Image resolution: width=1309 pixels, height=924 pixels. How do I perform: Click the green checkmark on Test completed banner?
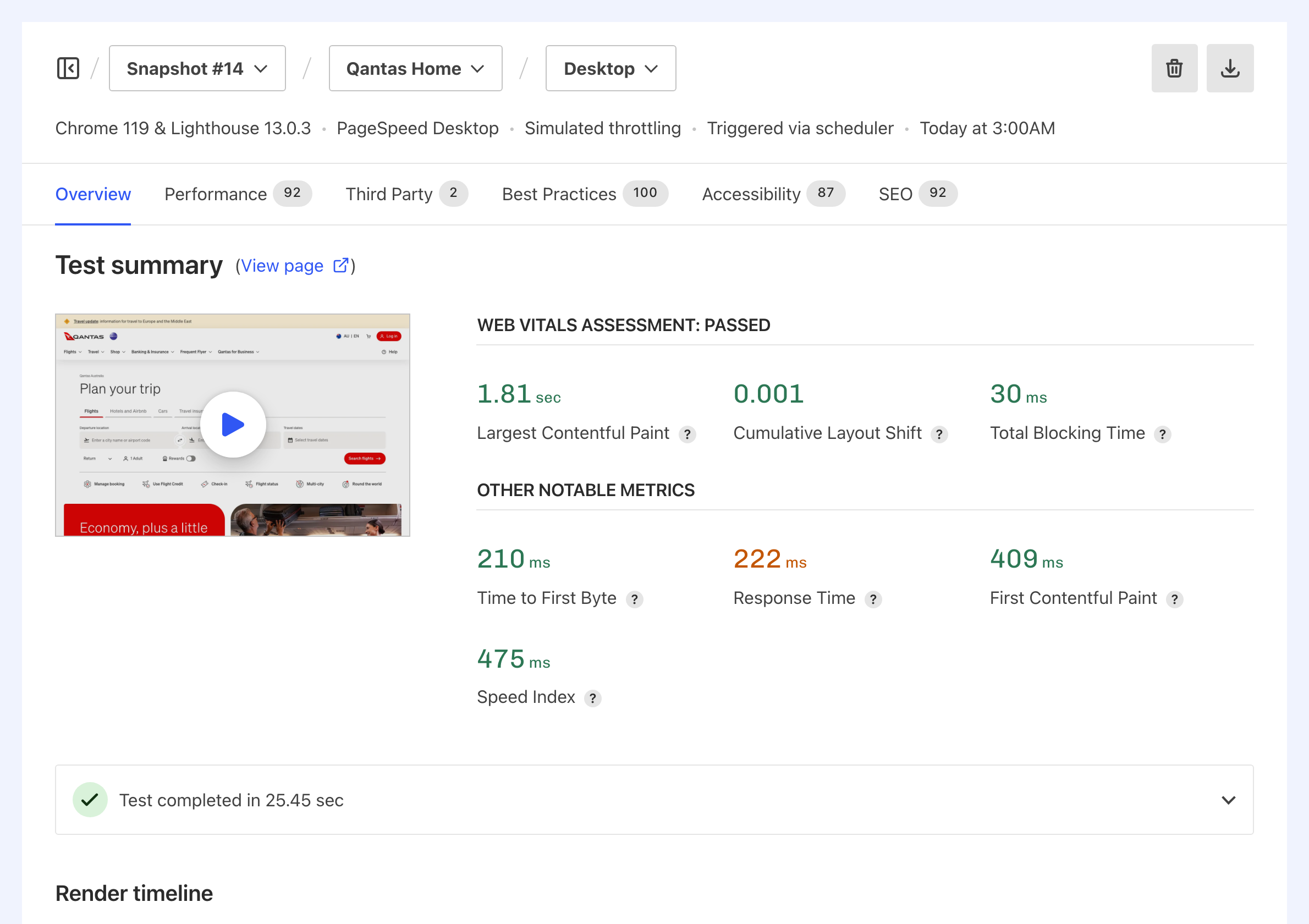90,800
